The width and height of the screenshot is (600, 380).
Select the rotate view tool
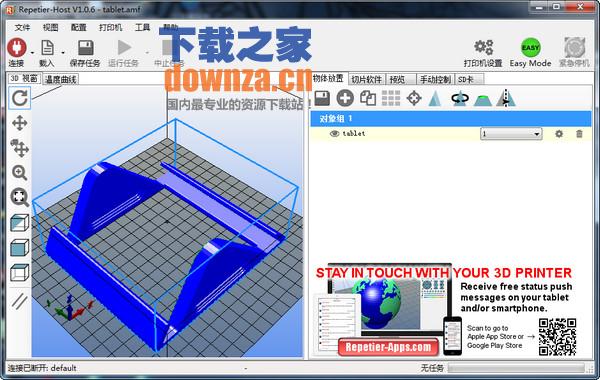point(20,98)
